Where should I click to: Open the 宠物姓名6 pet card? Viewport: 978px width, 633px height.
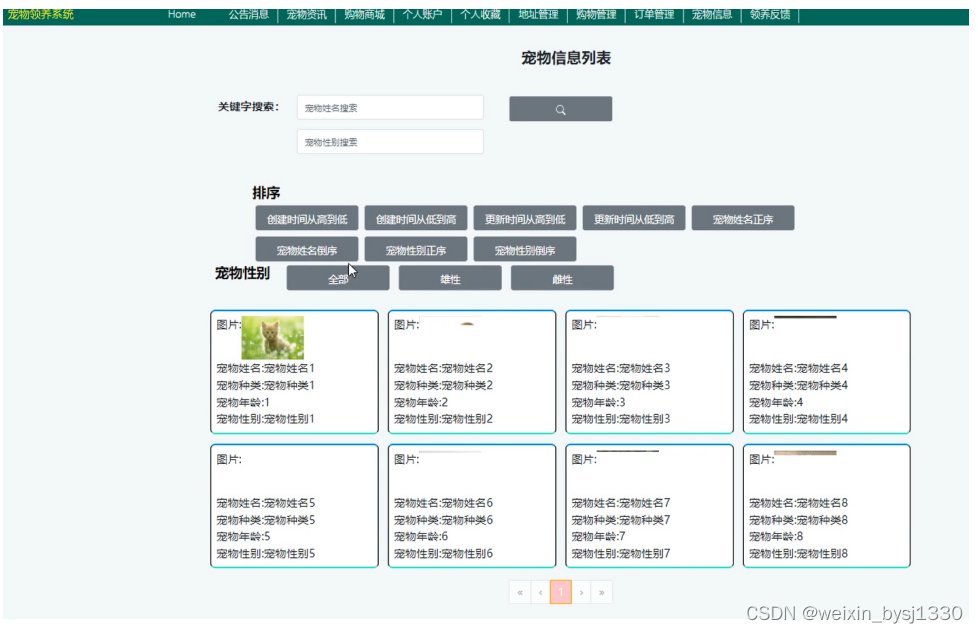472,506
